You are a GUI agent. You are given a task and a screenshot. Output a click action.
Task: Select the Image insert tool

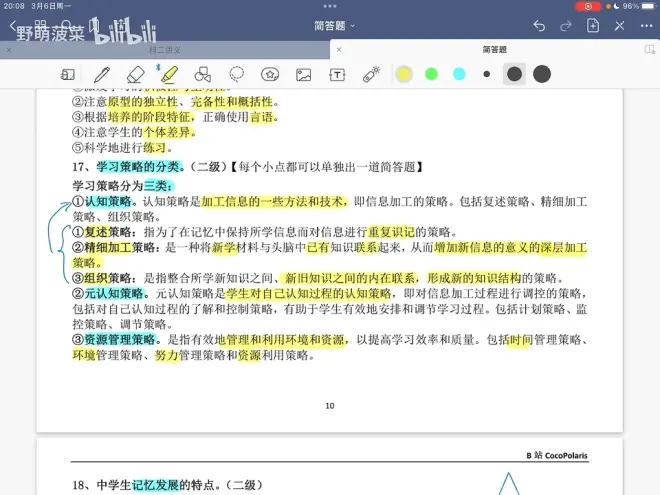(x=304, y=74)
